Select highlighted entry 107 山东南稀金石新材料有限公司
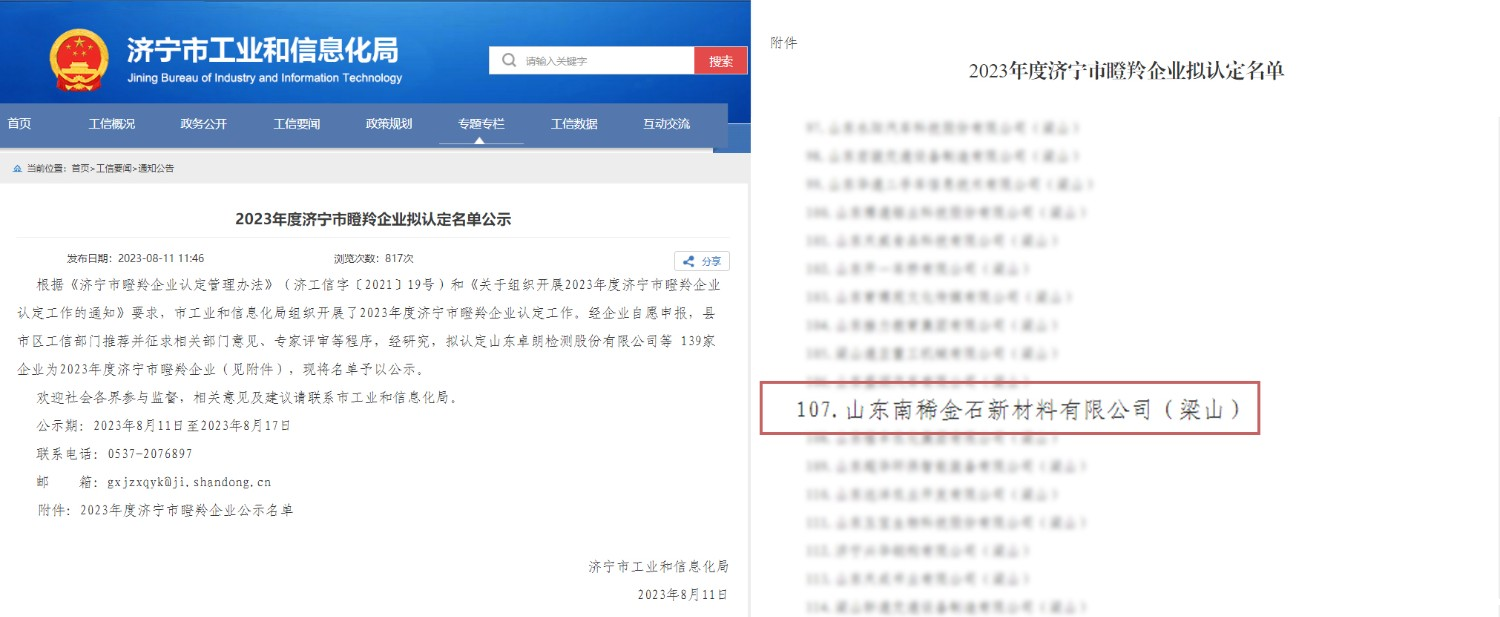 tap(1009, 409)
